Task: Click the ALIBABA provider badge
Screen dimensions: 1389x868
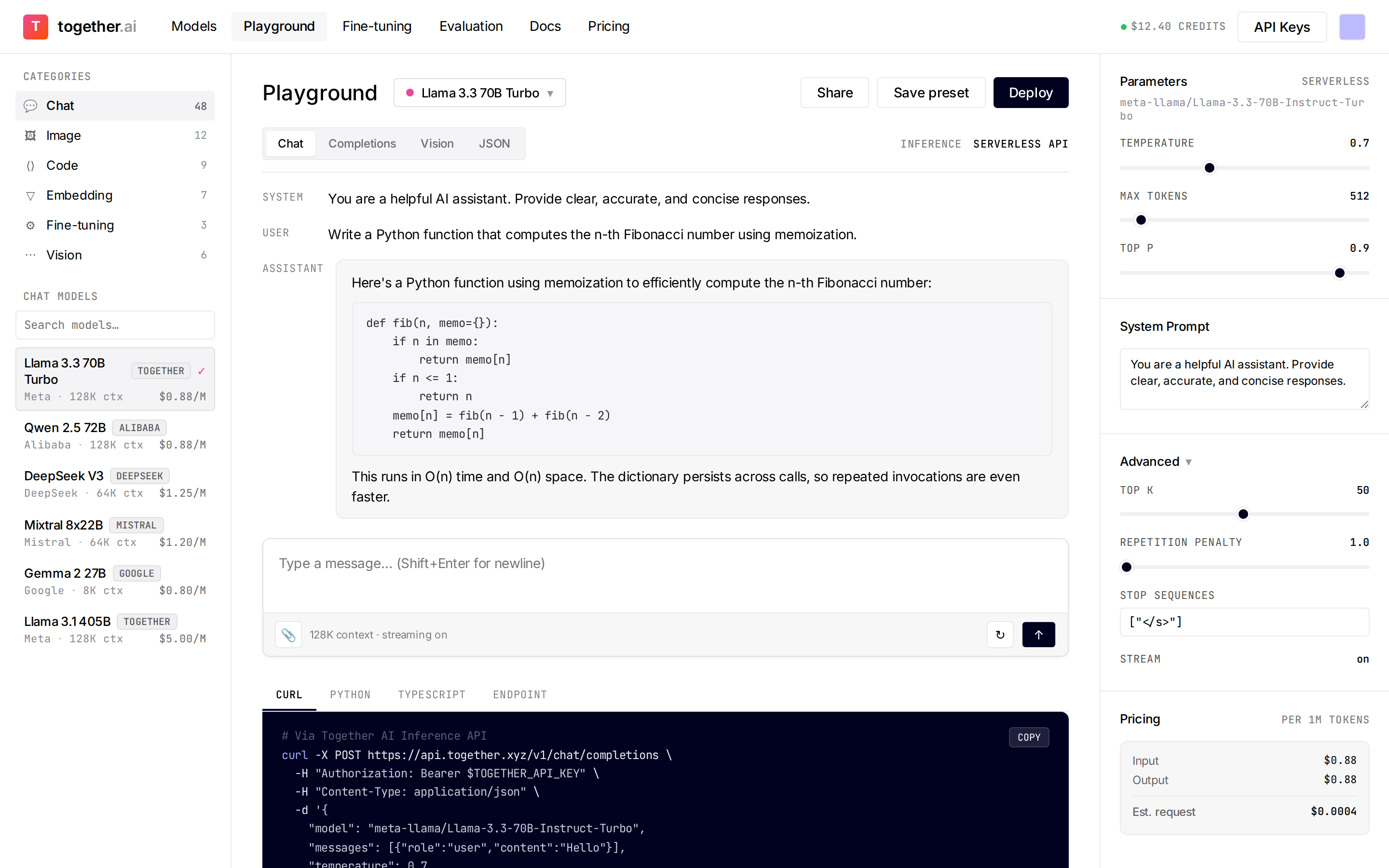Action: coord(139,428)
